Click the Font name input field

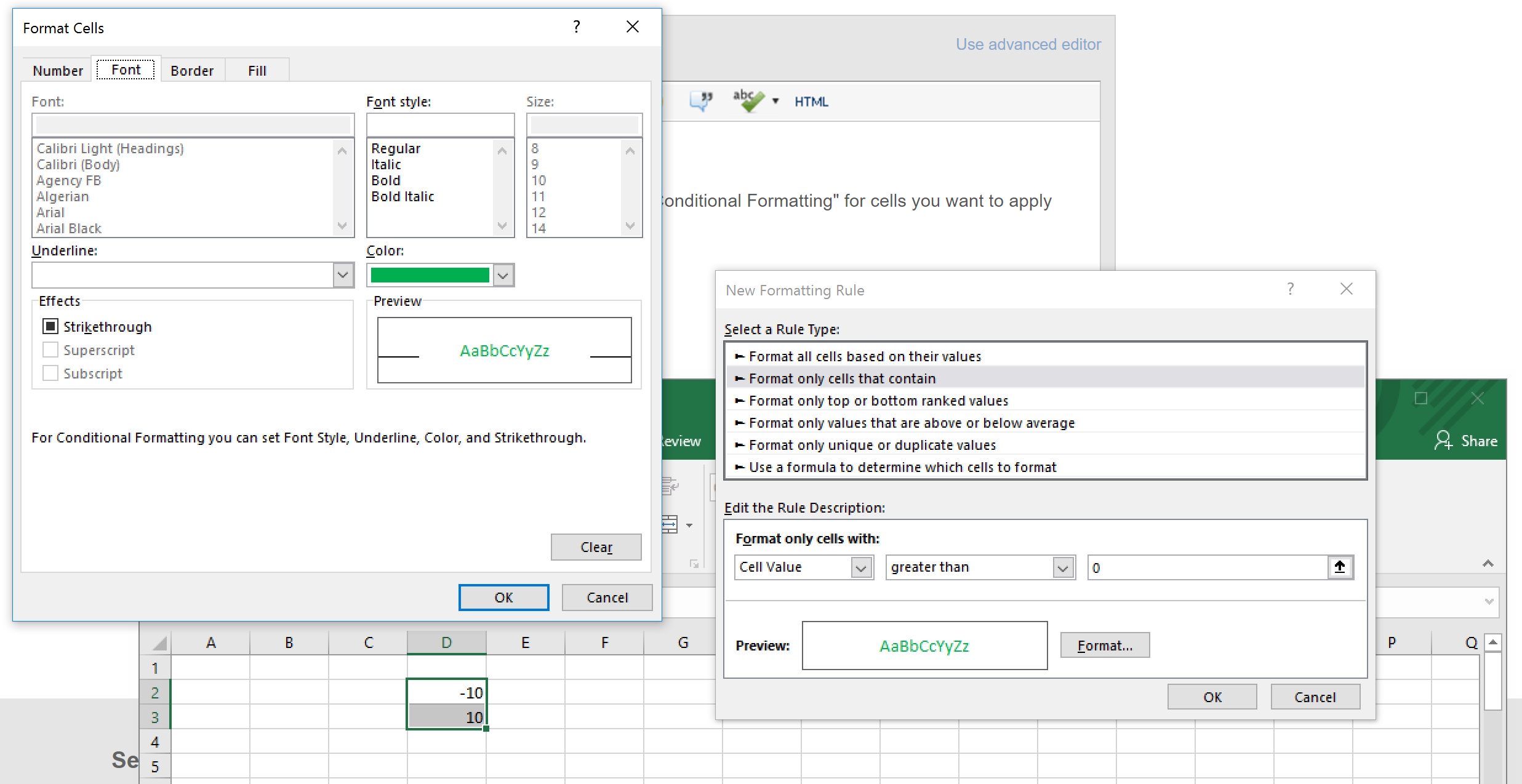[193, 125]
